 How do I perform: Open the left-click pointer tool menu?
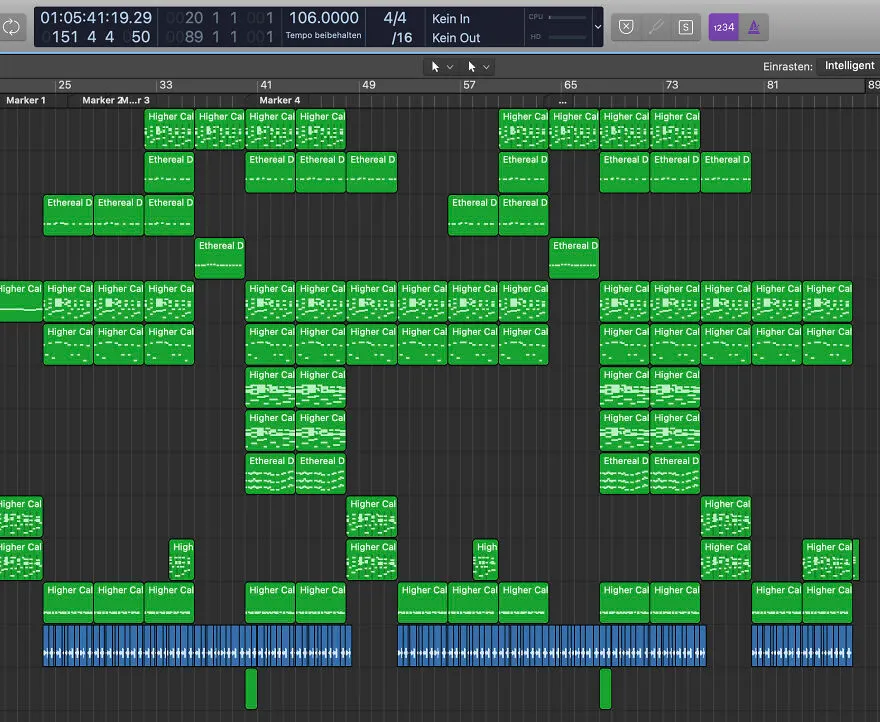[x=442, y=67]
